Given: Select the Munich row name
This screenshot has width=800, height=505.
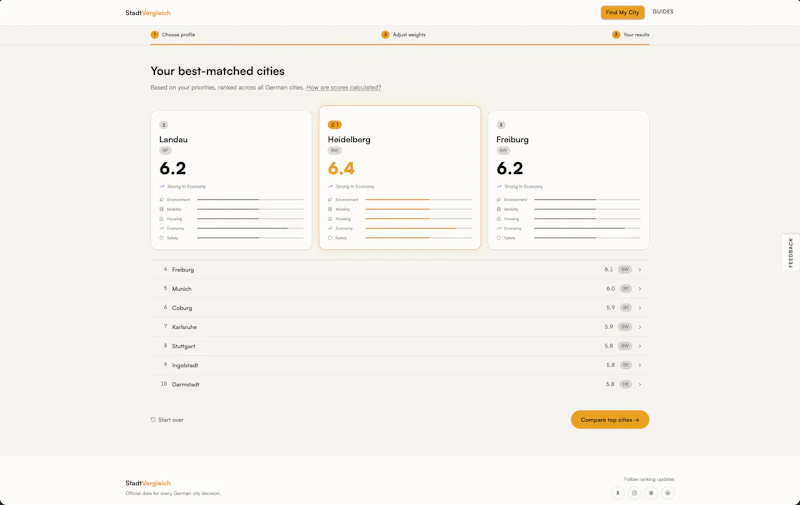Looking at the screenshot, I should click(x=182, y=289).
